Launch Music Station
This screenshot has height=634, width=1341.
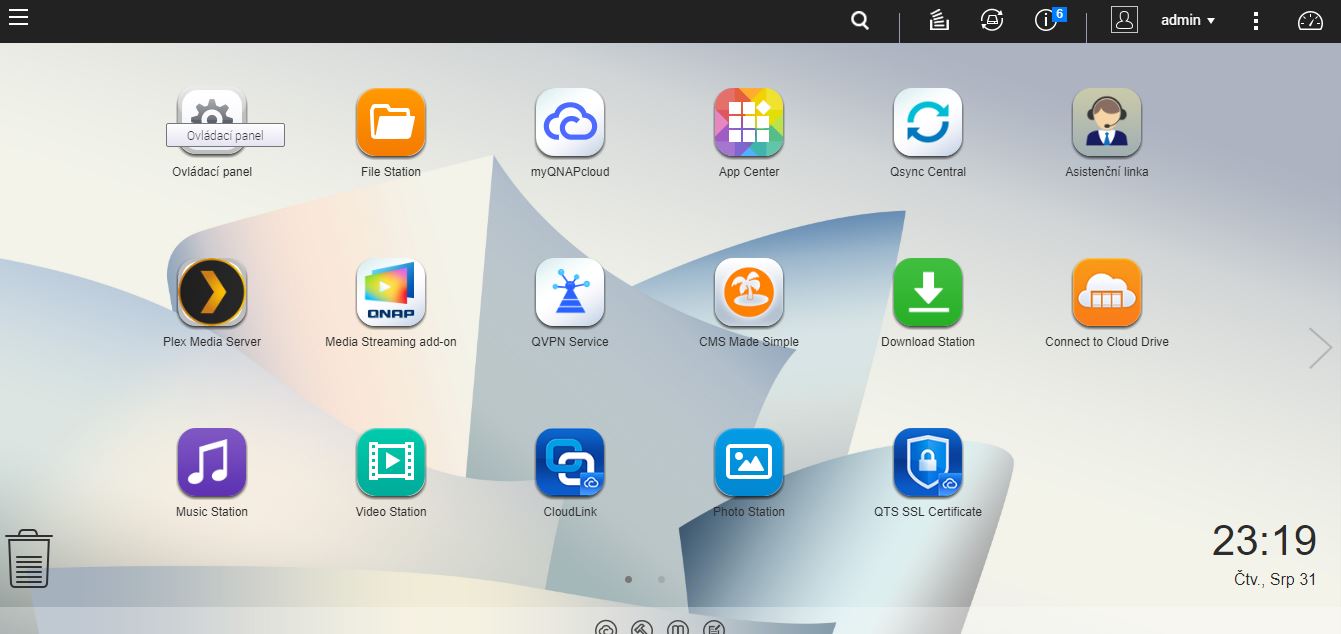tap(212, 462)
